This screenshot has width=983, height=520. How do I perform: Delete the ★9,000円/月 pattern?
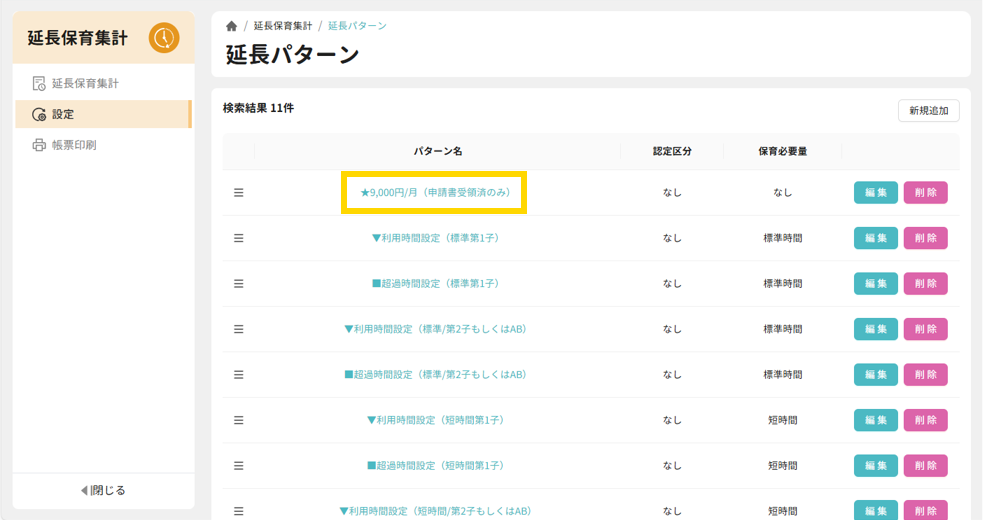(x=925, y=193)
